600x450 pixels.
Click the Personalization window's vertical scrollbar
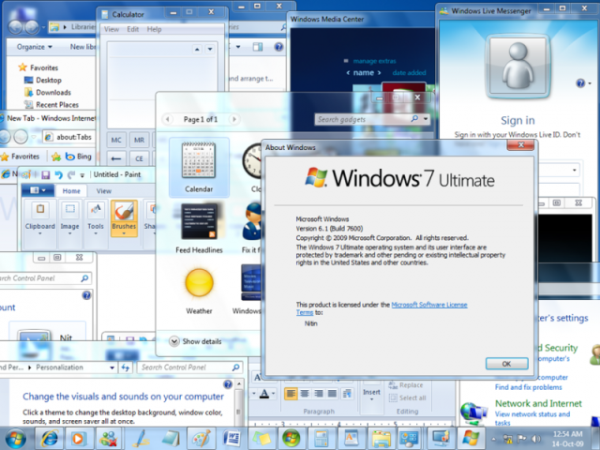(238, 402)
